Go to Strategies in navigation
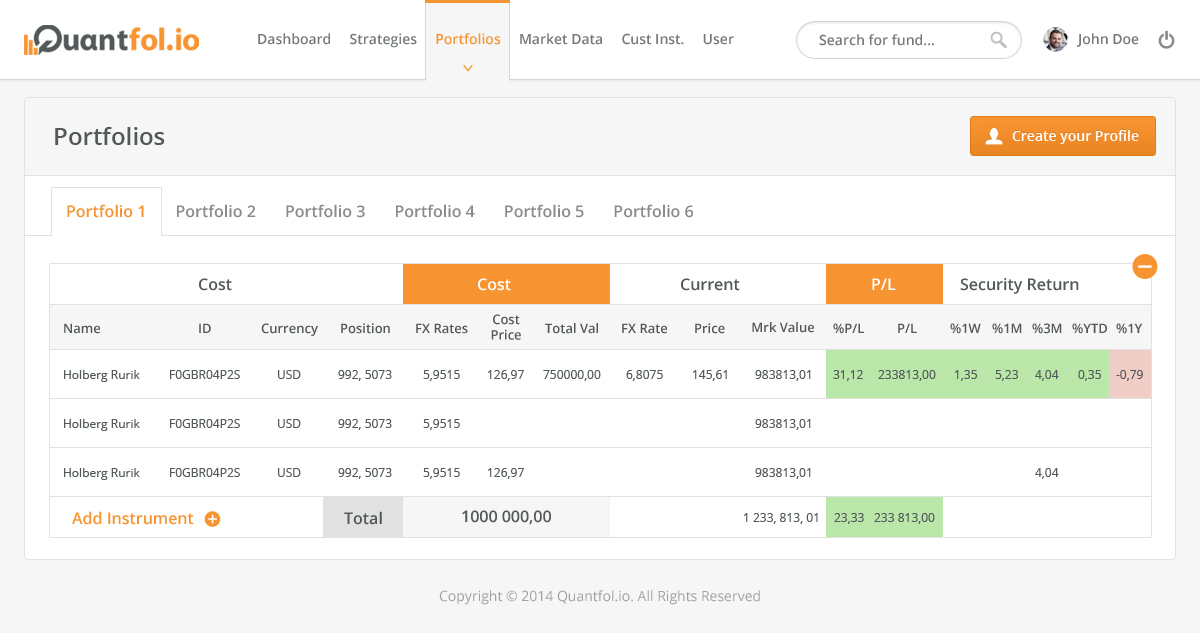 [382, 40]
